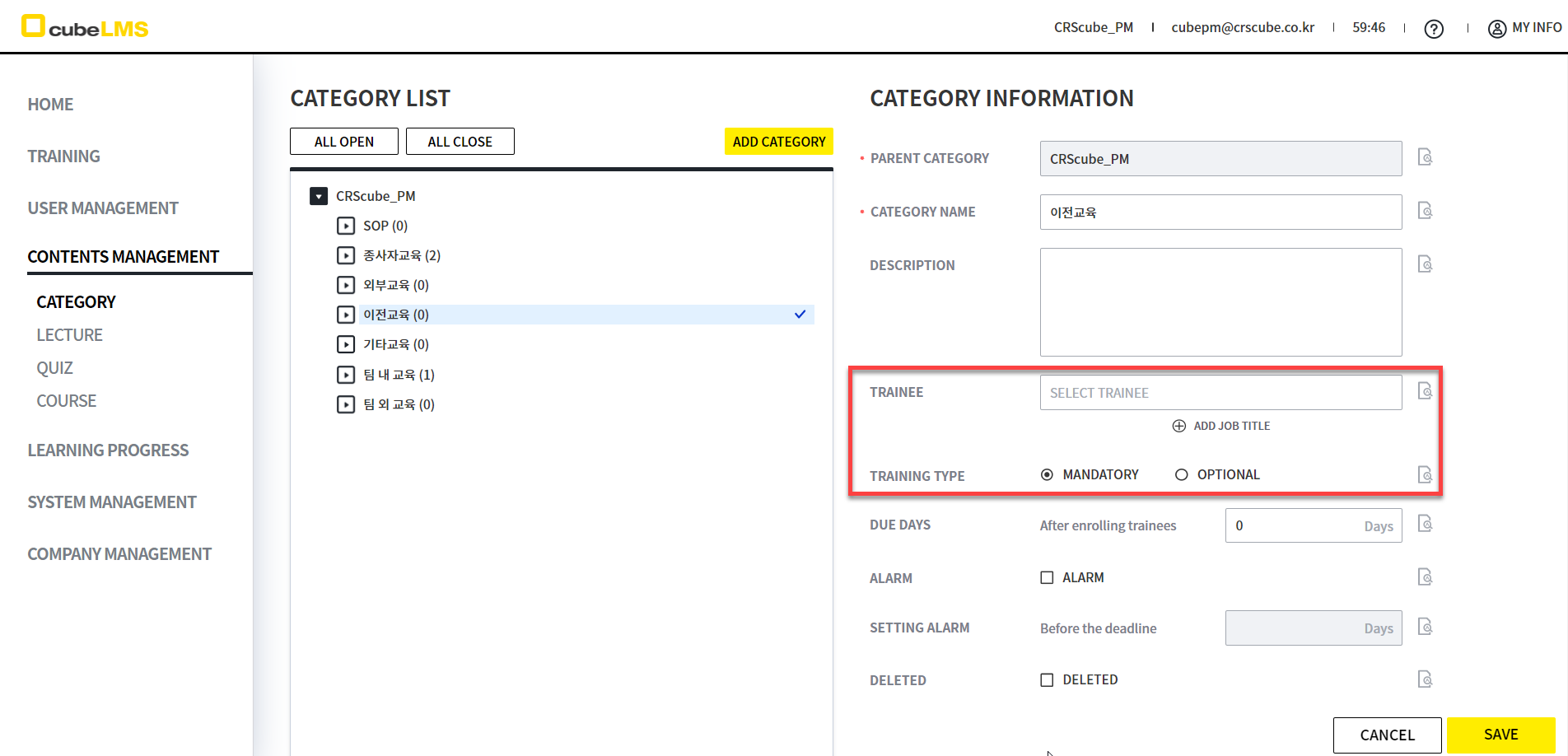Click the history icon beside Parent Category
The image size is (1568, 756).
(1425, 157)
